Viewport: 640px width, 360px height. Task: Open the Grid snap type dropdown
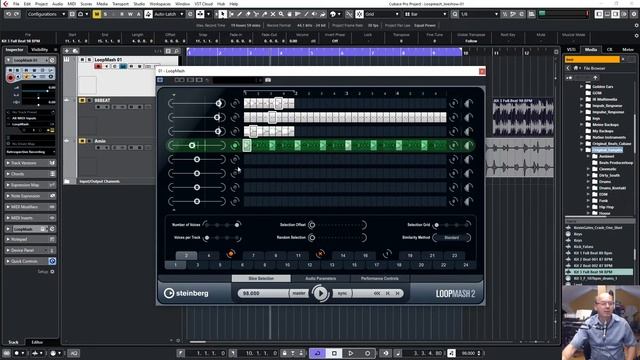[x=382, y=14]
